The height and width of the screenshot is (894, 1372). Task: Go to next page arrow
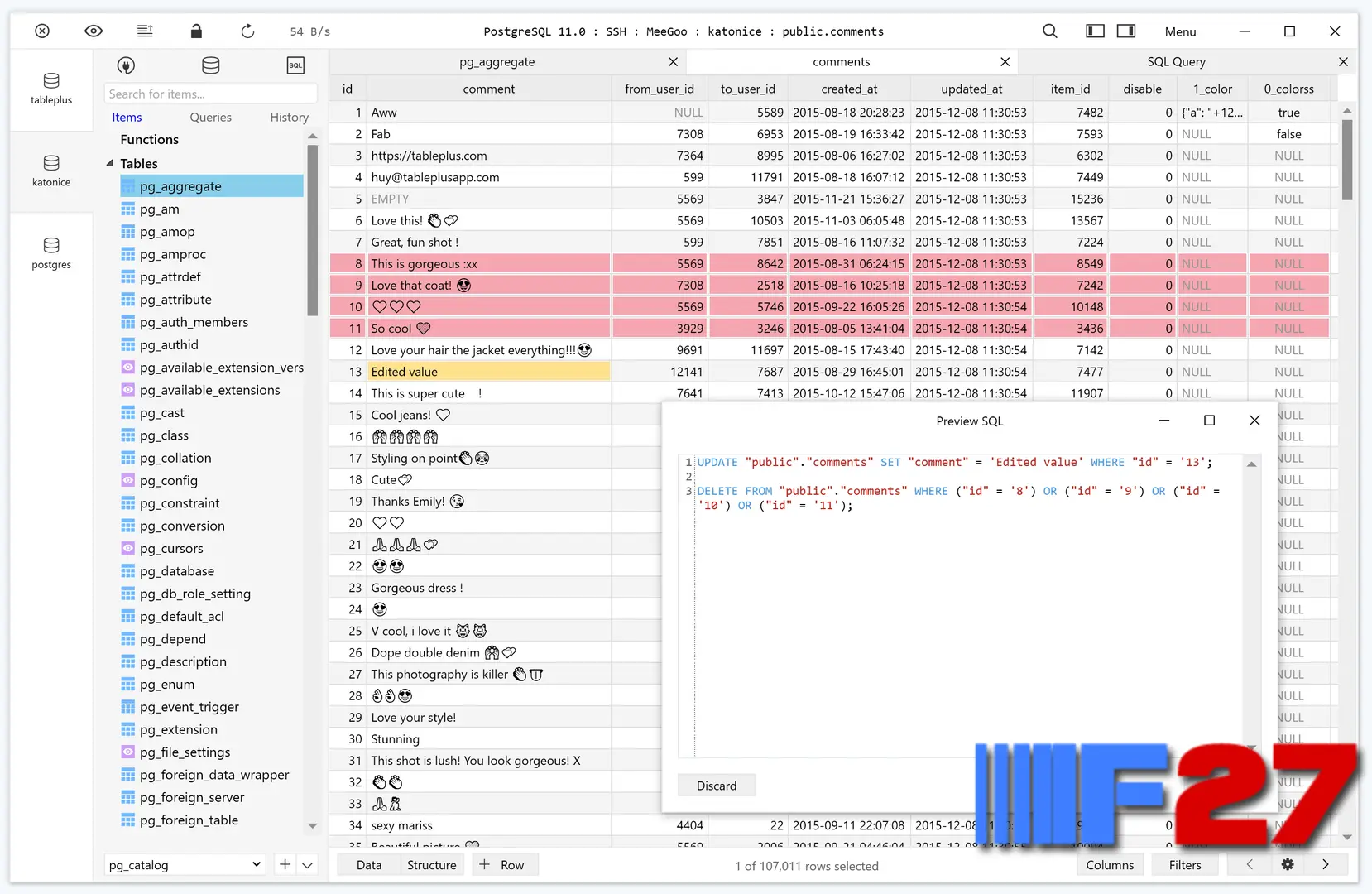(x=1326, y=864)
